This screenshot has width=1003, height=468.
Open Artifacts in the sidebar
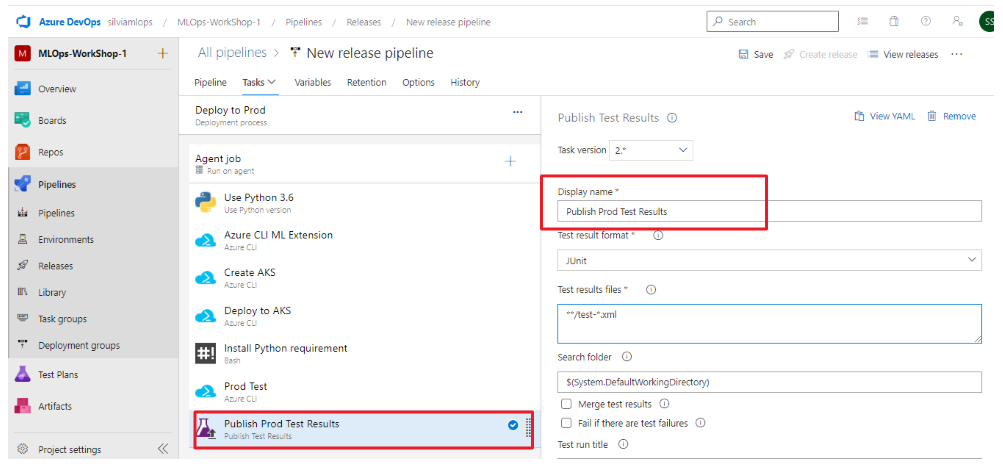54,407
